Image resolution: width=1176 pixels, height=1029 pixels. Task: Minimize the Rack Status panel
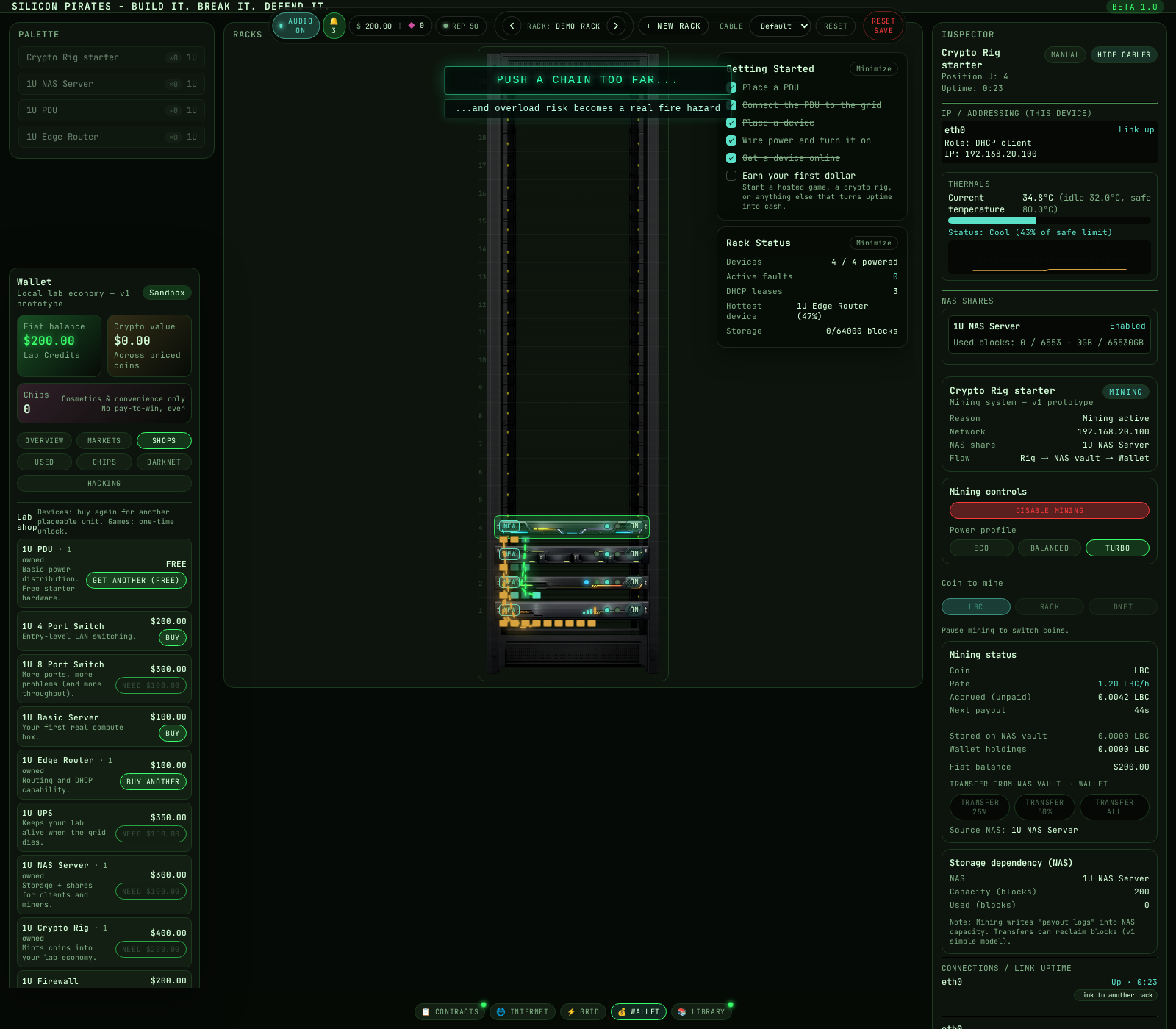coord(874,243)
